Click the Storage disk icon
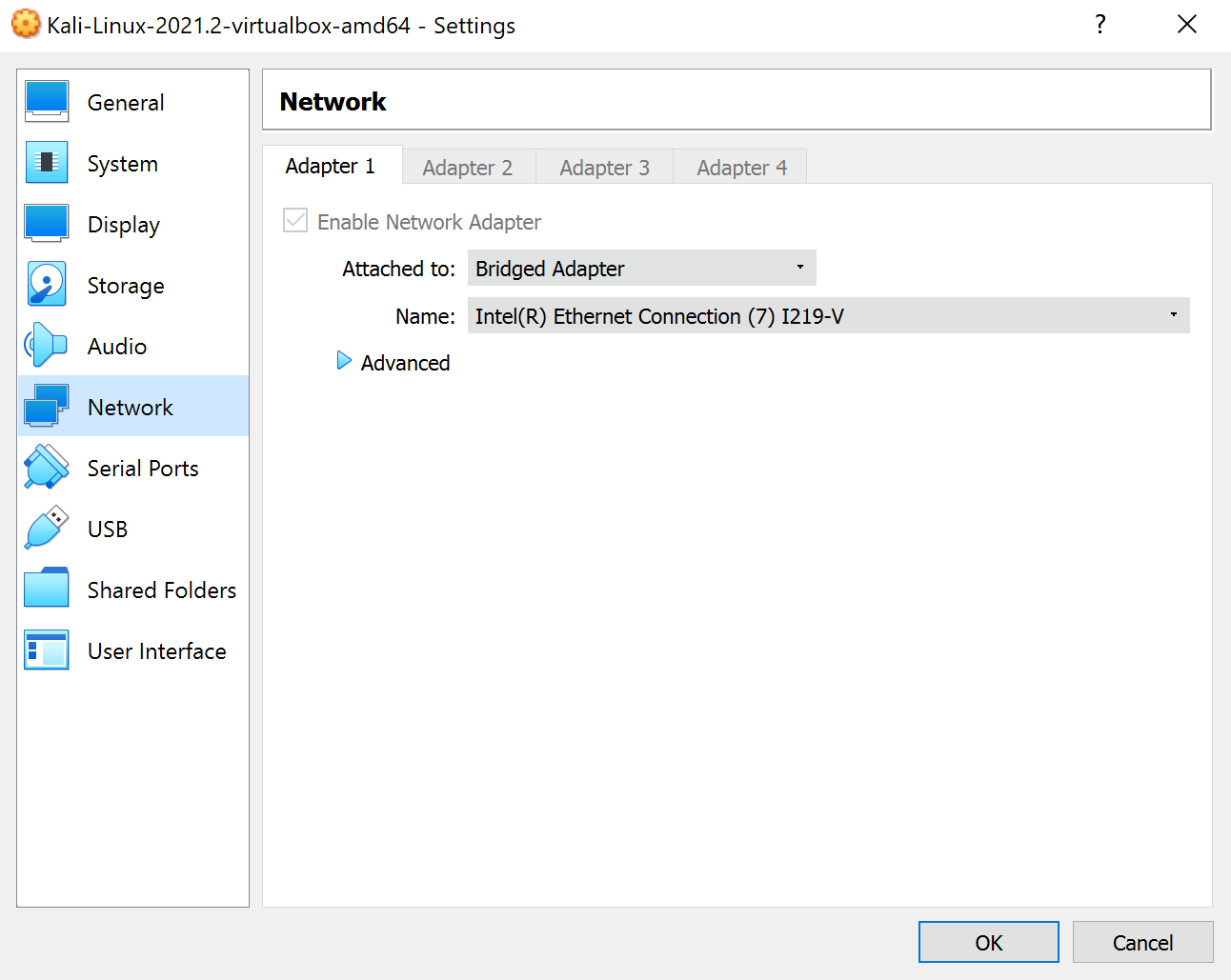 (47, 285)
